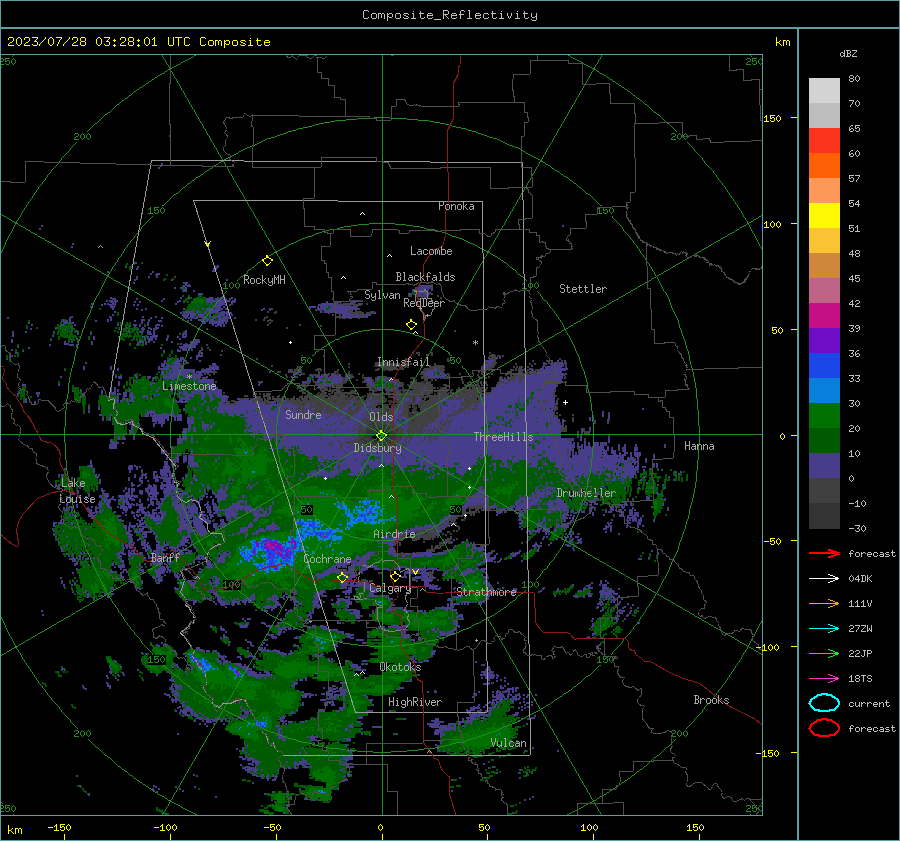Select the Innisfail city label
900x841 pixels.
pos(403,362)
